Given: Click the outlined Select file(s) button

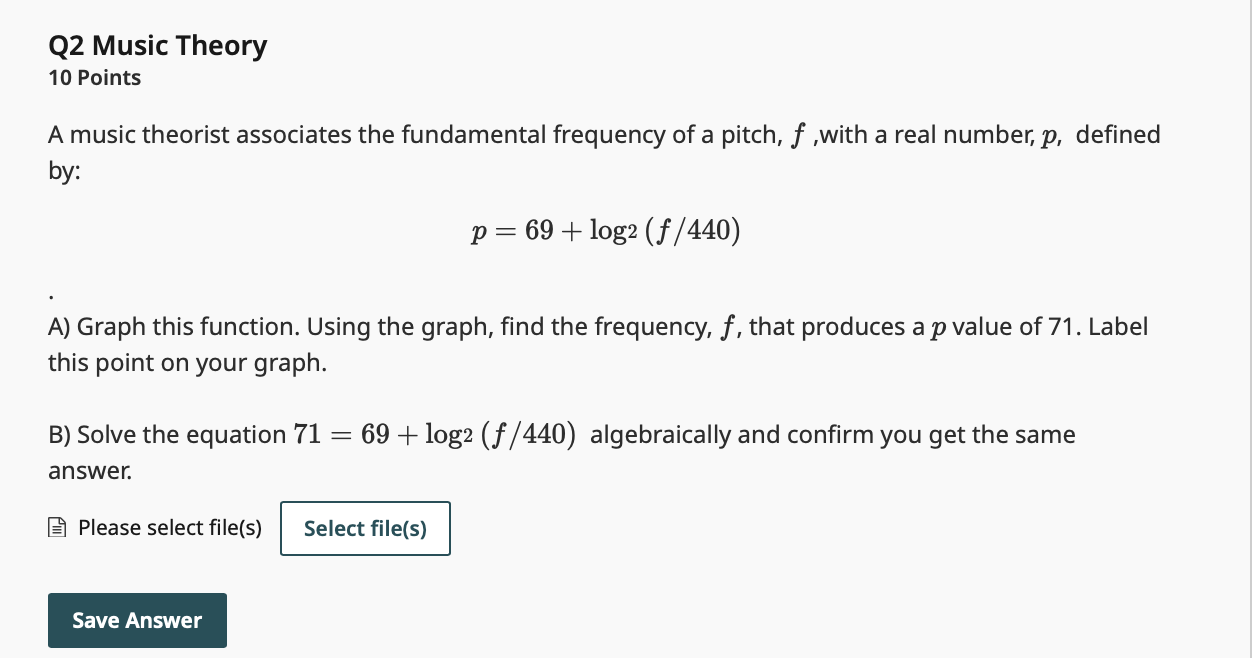Looking at the screenshot, I should (x=365, y=528).
